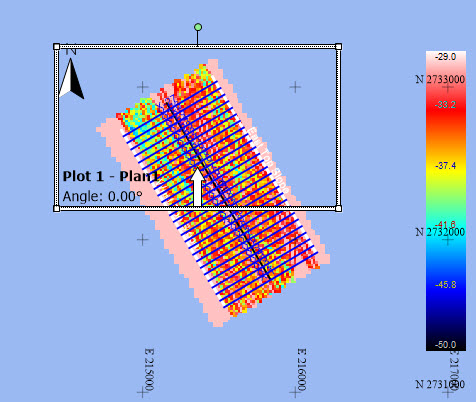Click the grid cross near E 215000 bottom
476x402 pixels.
pyautogui.click(x=143, y=392)
